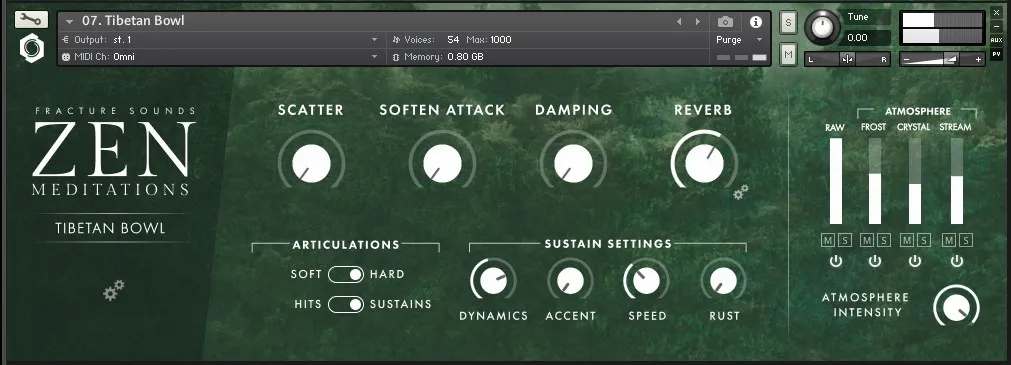Image resolution: width=1011 pixels, height=365 pixels.
Task: Click the Fracture Sounds hexagon logo icon
Action: 31,48
